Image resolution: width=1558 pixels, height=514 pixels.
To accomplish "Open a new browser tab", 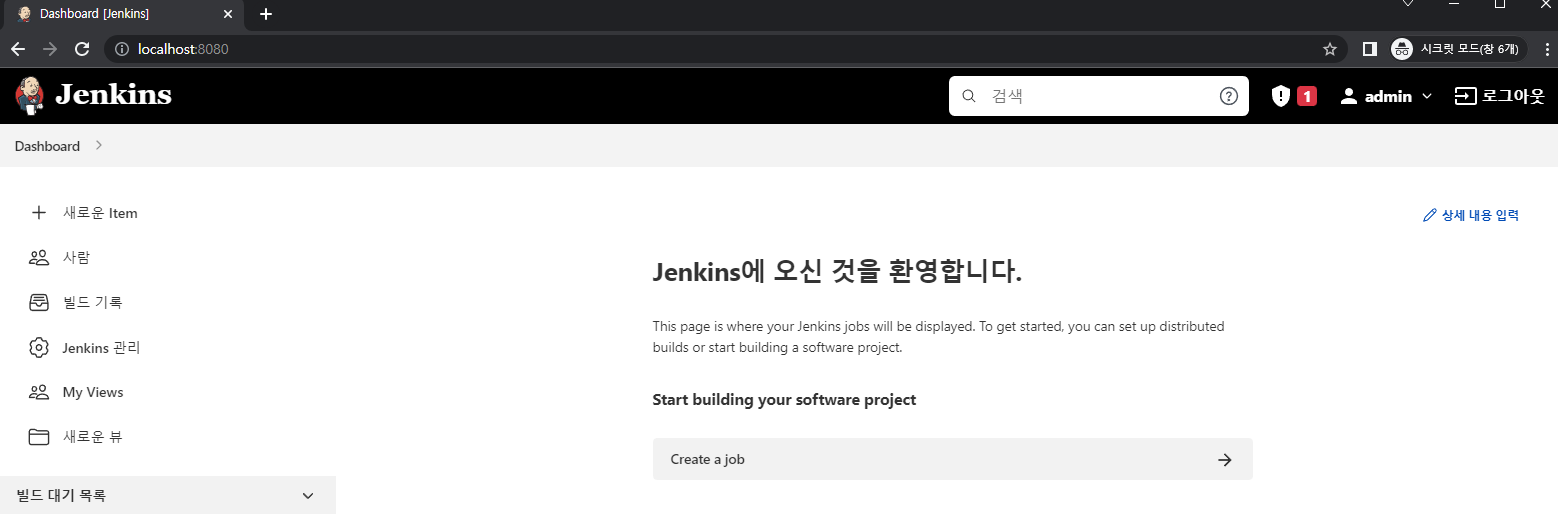I will (x=266, y=14).
